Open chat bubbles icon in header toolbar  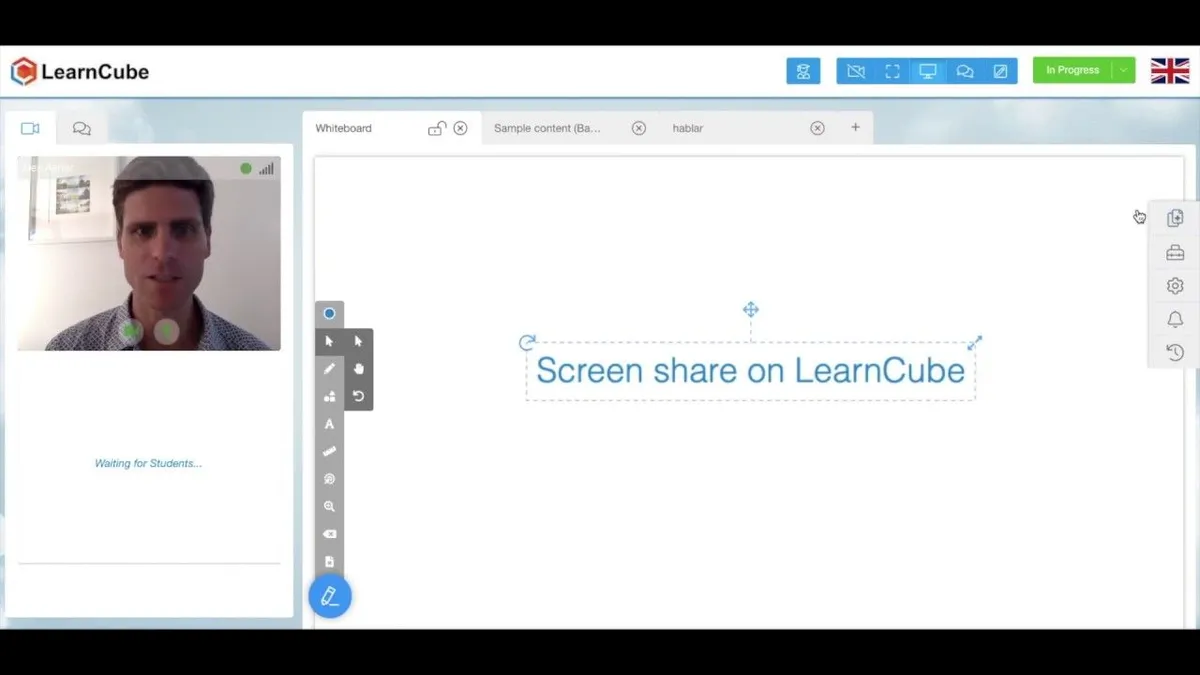[x=964, y=71]
